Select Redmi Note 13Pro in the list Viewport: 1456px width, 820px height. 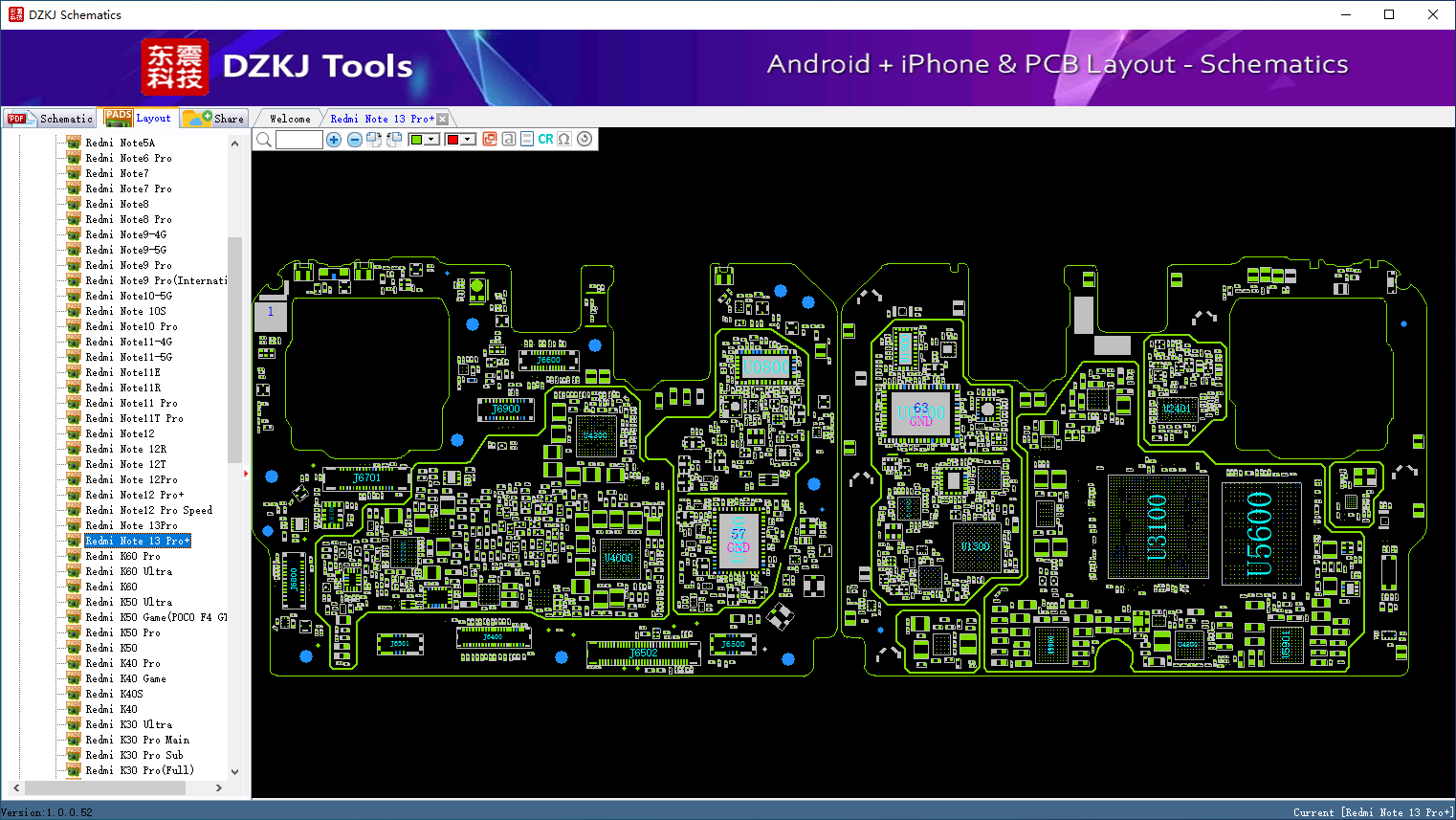131,525
